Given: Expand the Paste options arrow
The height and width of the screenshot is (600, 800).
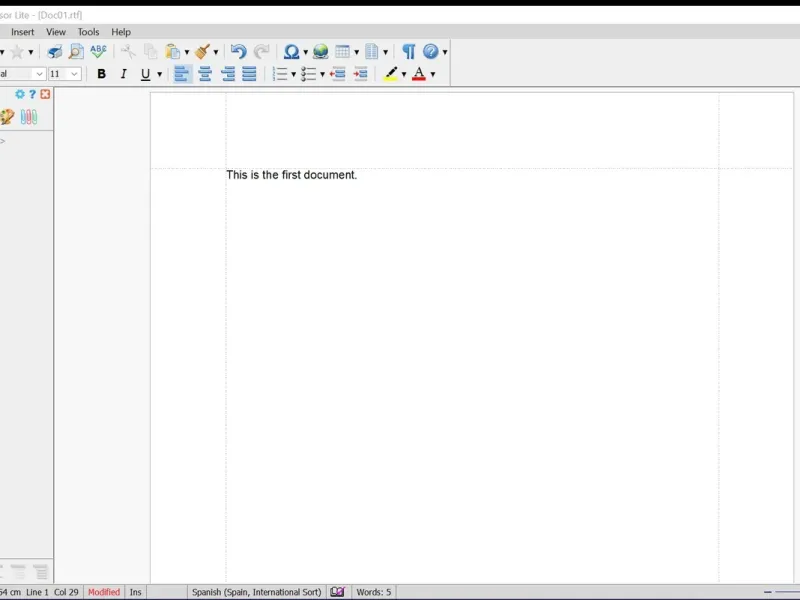Looking at the screenshot, I should tap(187, 52).
